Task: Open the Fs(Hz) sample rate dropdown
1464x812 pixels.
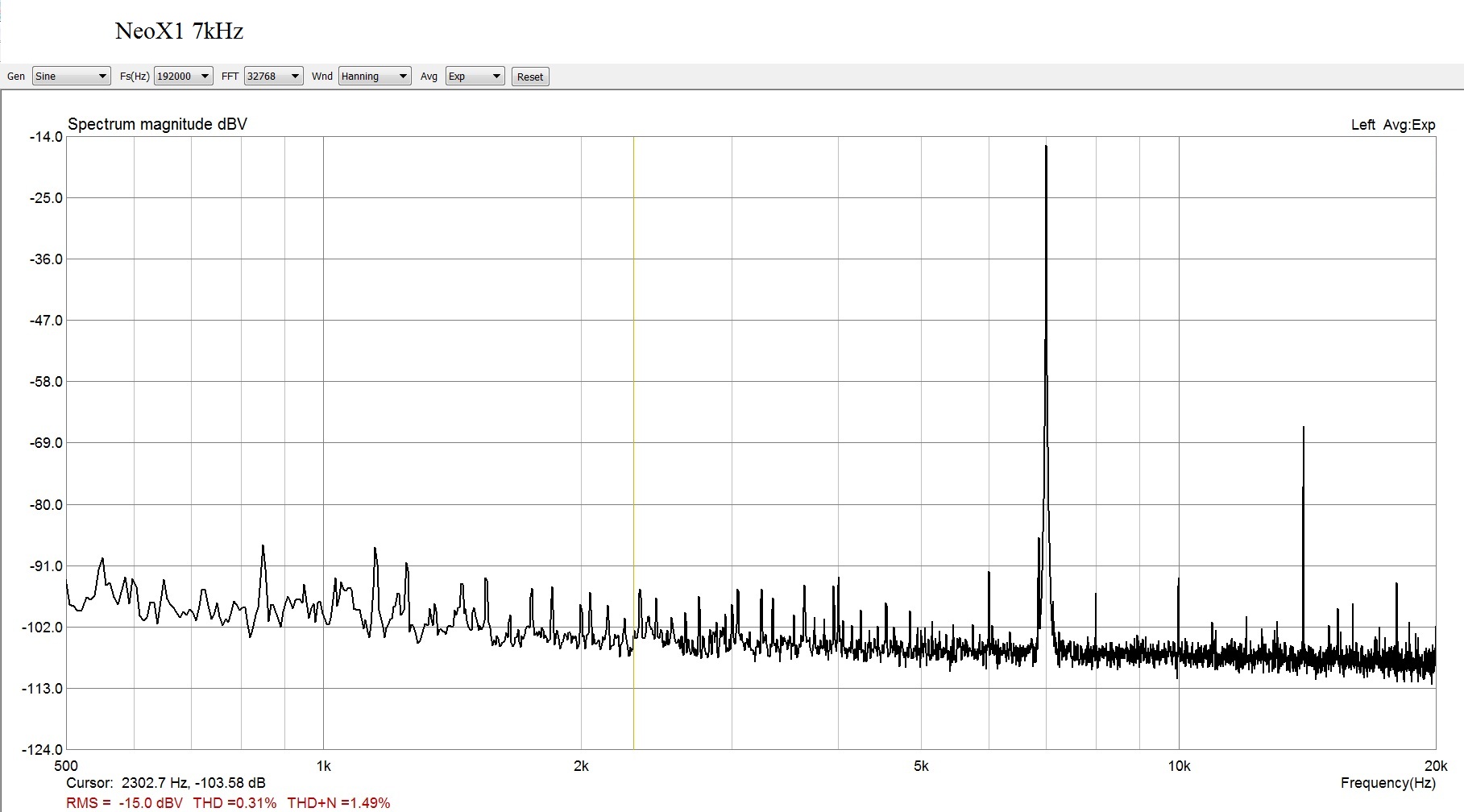Action: point(183,77)
